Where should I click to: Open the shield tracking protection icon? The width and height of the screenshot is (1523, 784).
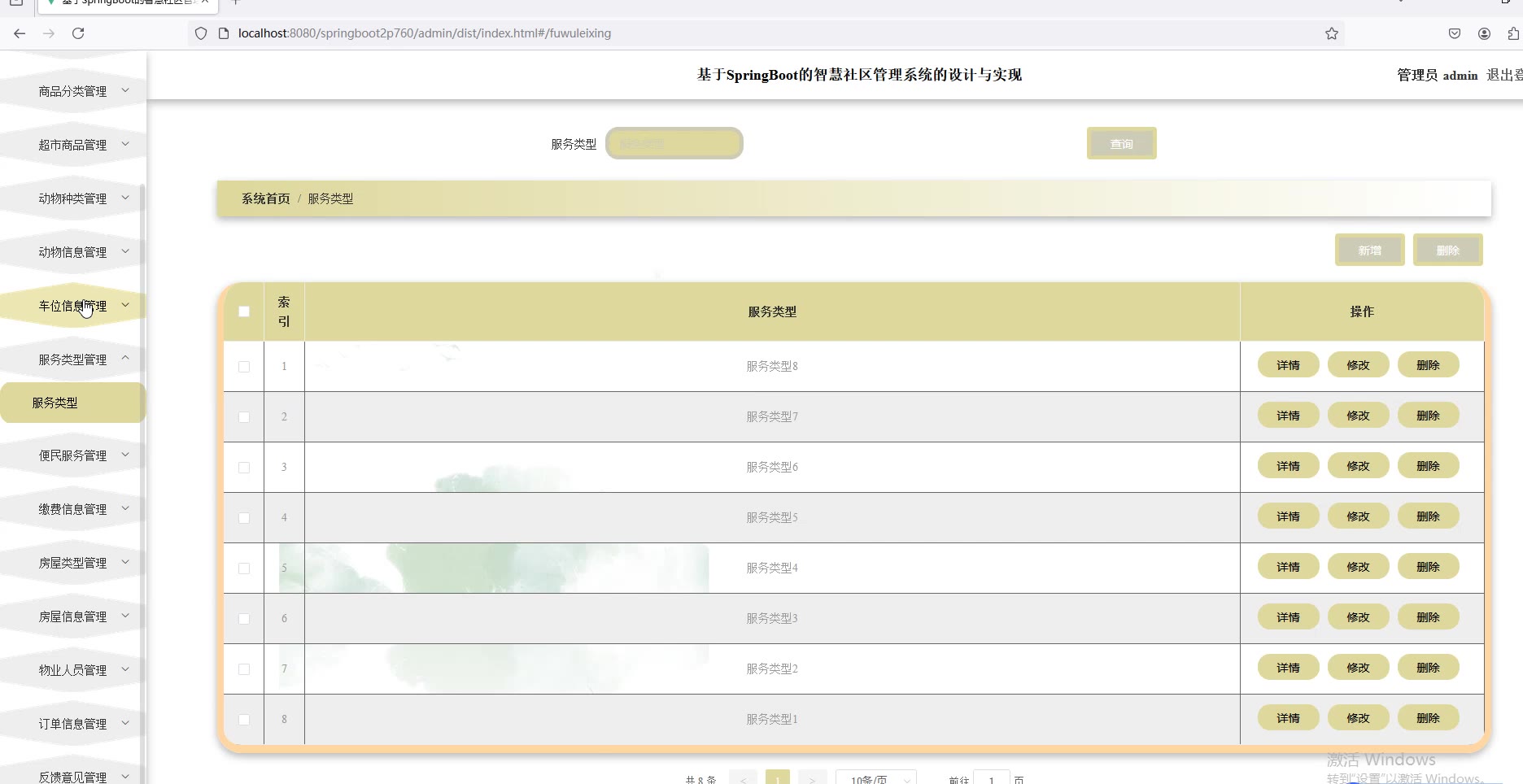click(201, 33)
